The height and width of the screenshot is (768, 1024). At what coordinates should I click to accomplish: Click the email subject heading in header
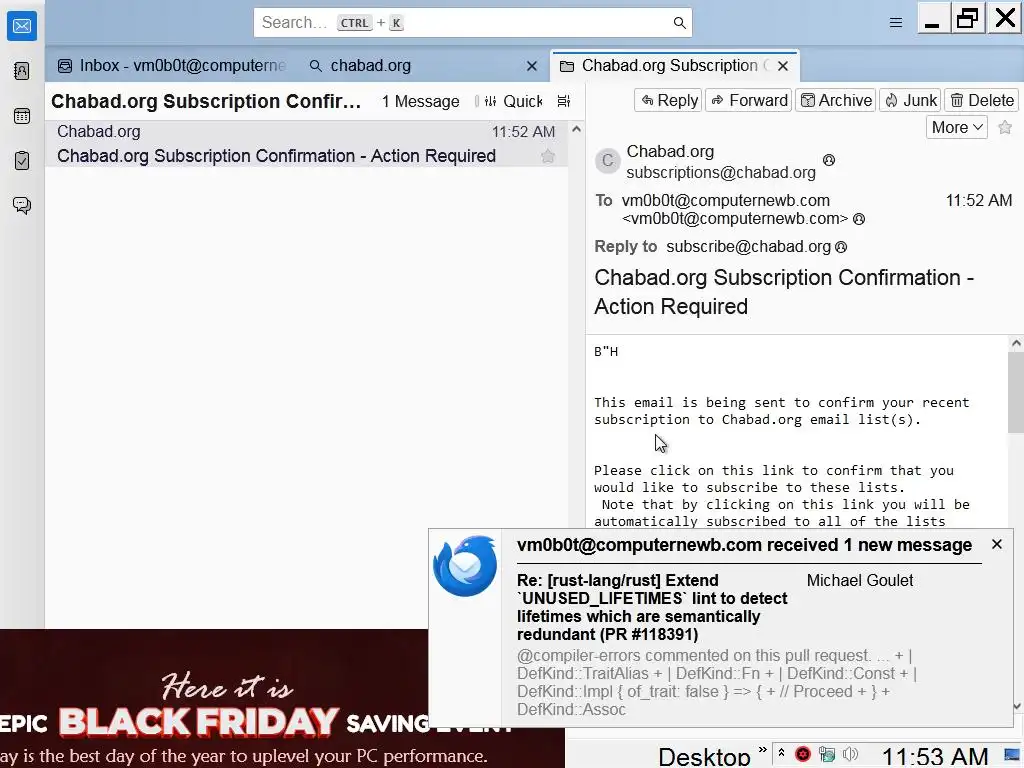(x=784, y=292)
